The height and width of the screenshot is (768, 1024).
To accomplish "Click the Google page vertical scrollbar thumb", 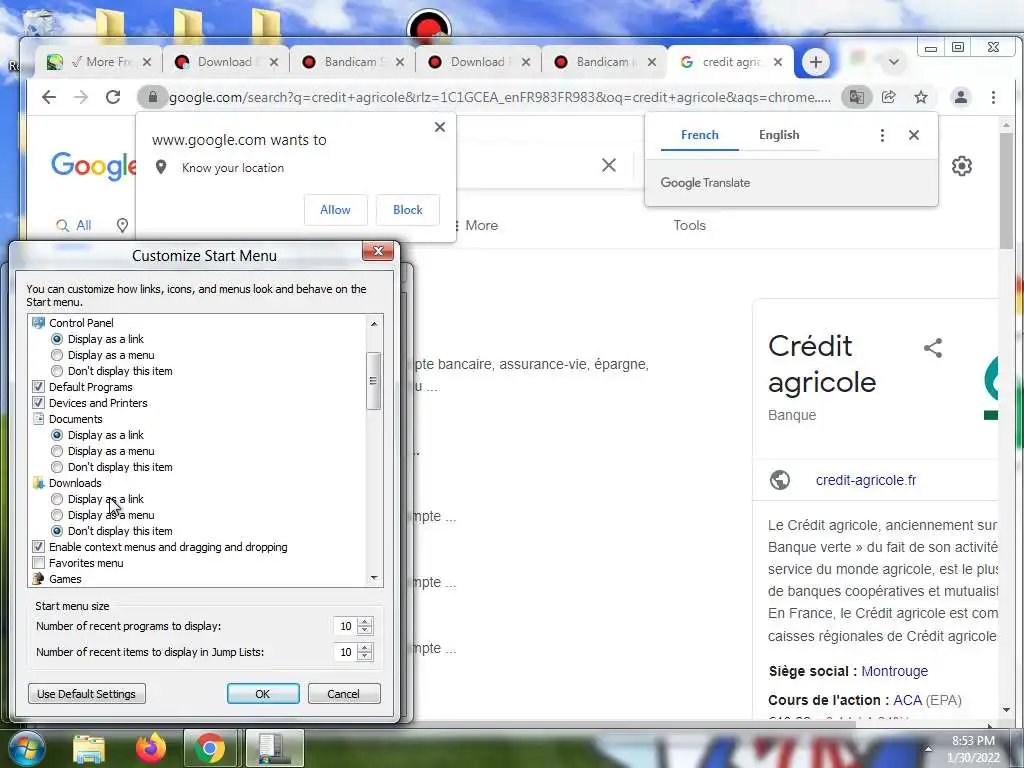I will [x=1006, y=189].
